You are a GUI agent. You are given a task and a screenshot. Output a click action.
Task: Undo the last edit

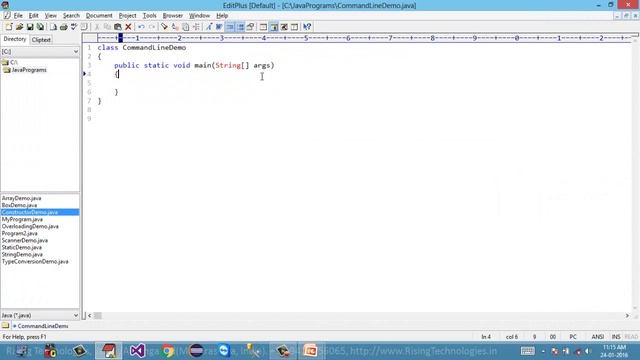click(141, 27)
